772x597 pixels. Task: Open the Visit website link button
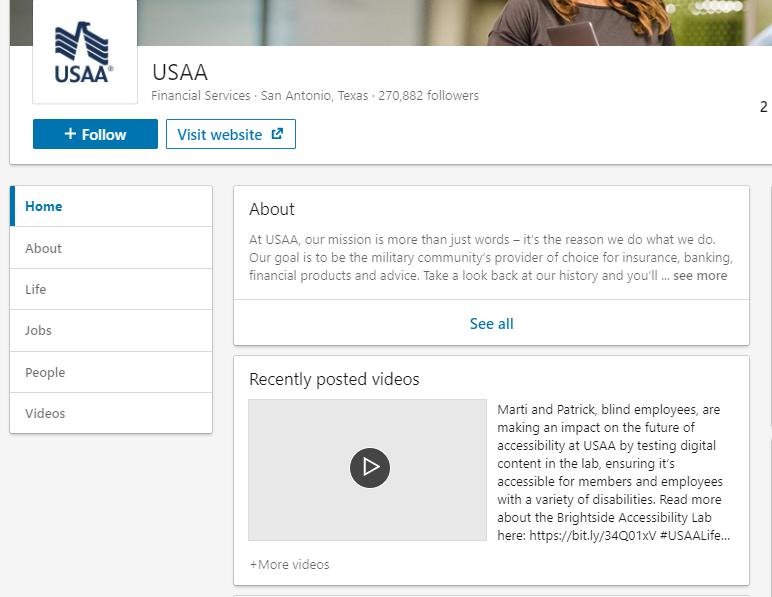tap(230, 134)
